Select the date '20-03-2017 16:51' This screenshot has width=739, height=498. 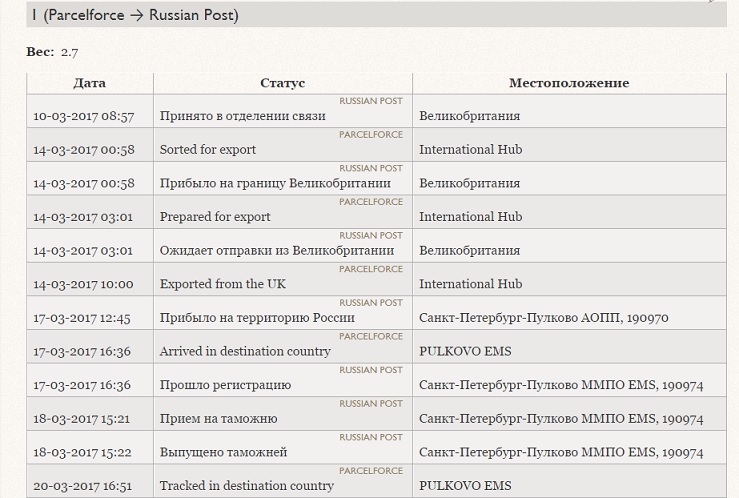coord(82,486)
